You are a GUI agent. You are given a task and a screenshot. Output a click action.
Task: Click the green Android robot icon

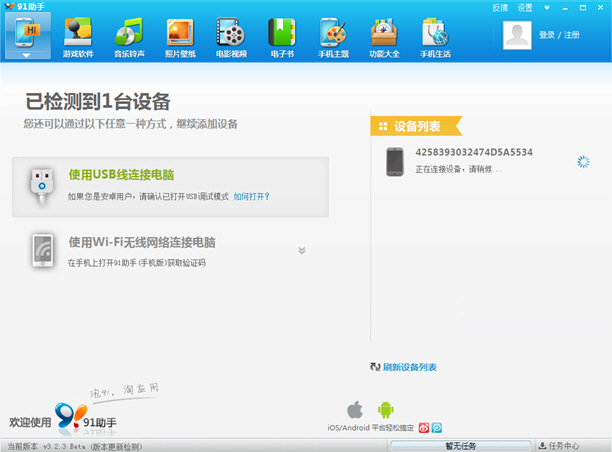pyautogui.click(x=386, y=410)
